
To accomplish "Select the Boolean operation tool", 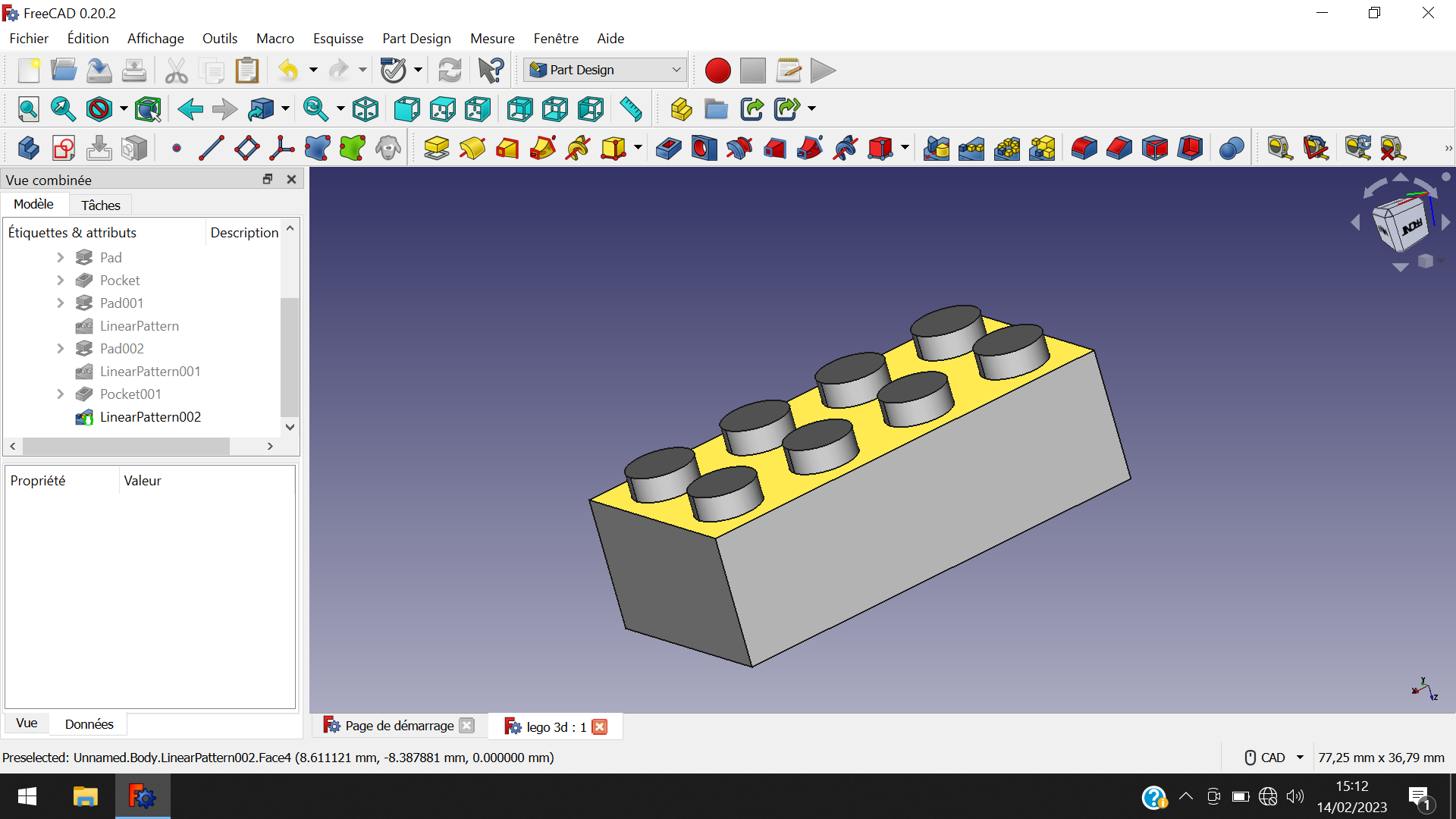I will 1232,148.
